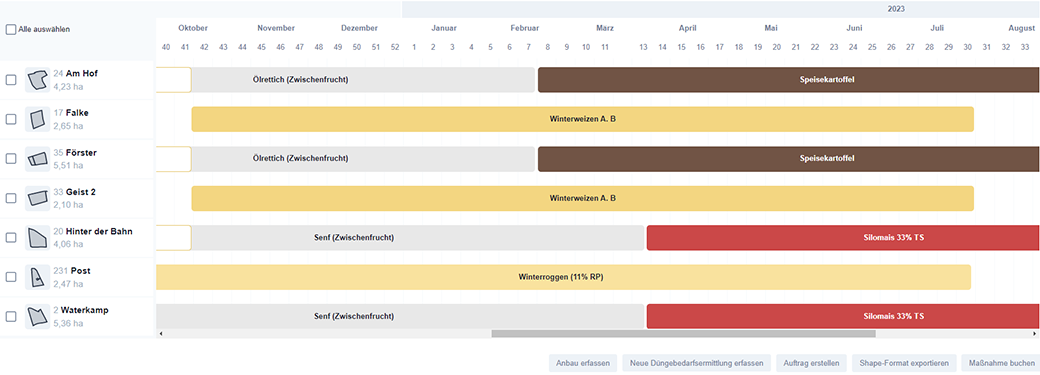Click the Förster field name
Image resolution: width=1040 pixels, height=375 pixels.
[x=81, y=153]
